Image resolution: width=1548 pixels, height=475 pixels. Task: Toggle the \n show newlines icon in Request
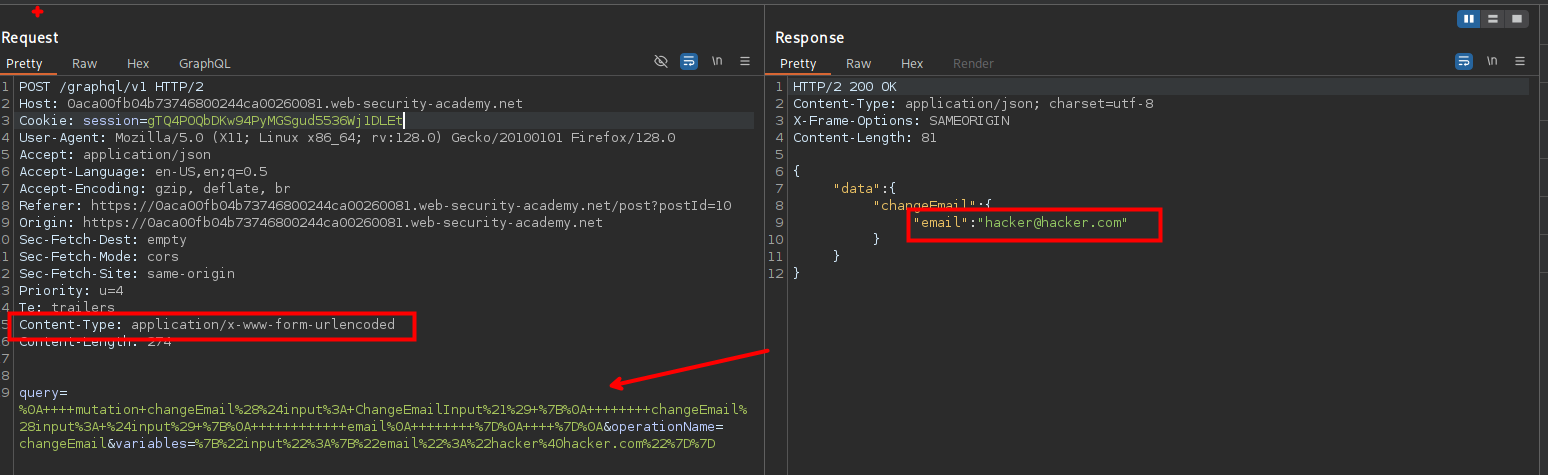(x=717, y=62)
